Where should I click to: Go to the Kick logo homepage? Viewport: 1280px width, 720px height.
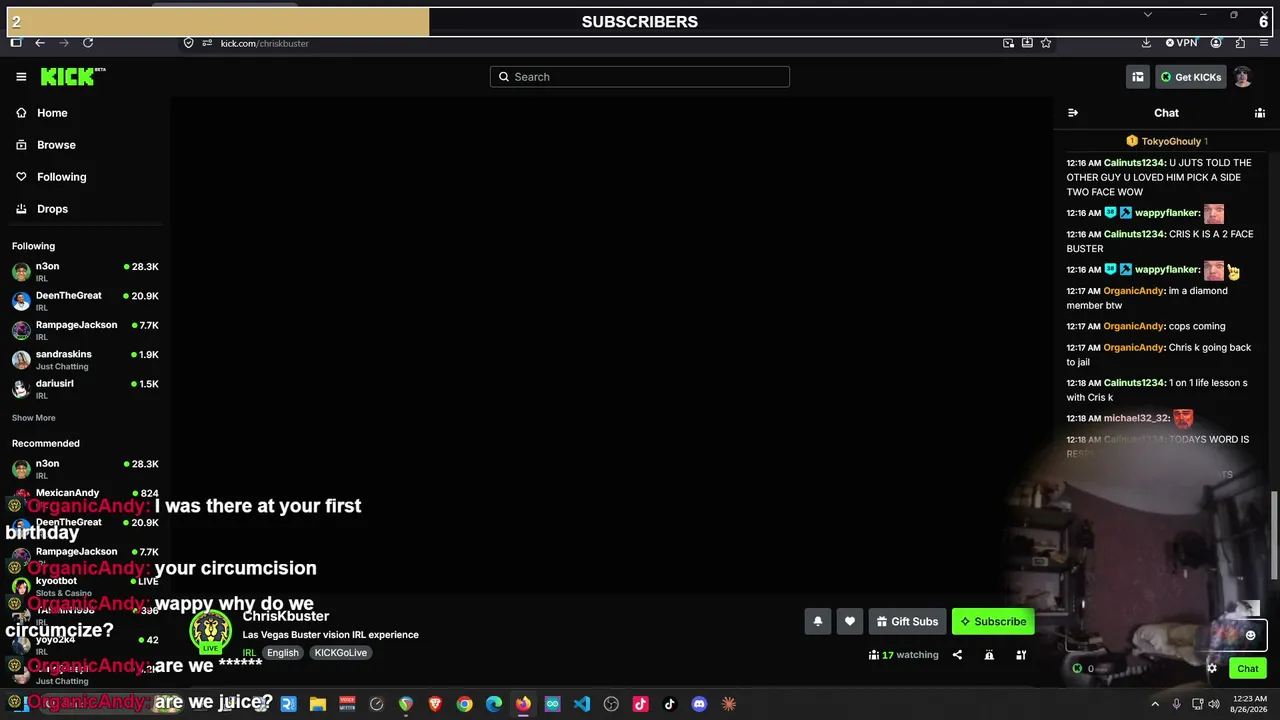click(x=73, y=77)
